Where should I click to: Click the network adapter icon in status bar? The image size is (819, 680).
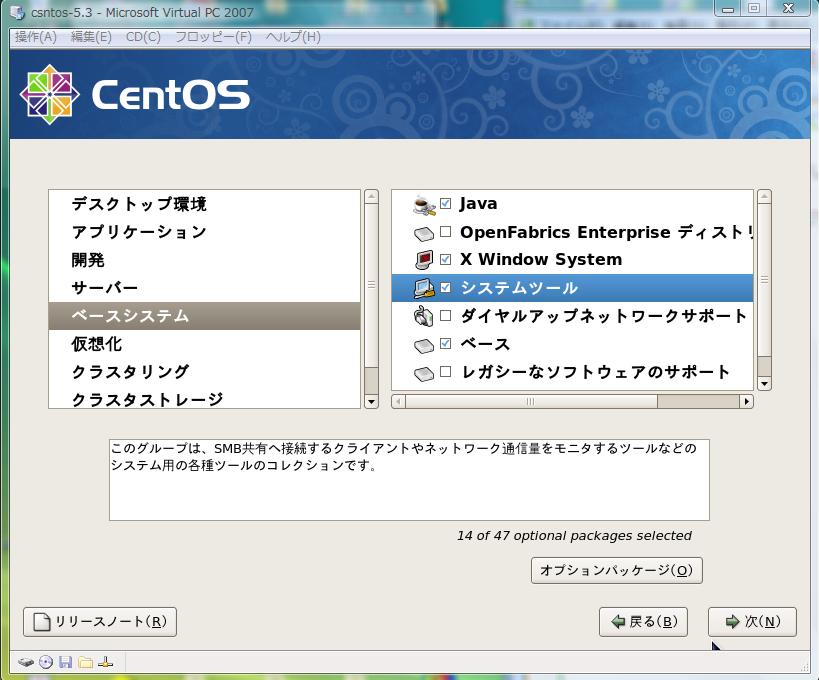(x=105, y=662)
